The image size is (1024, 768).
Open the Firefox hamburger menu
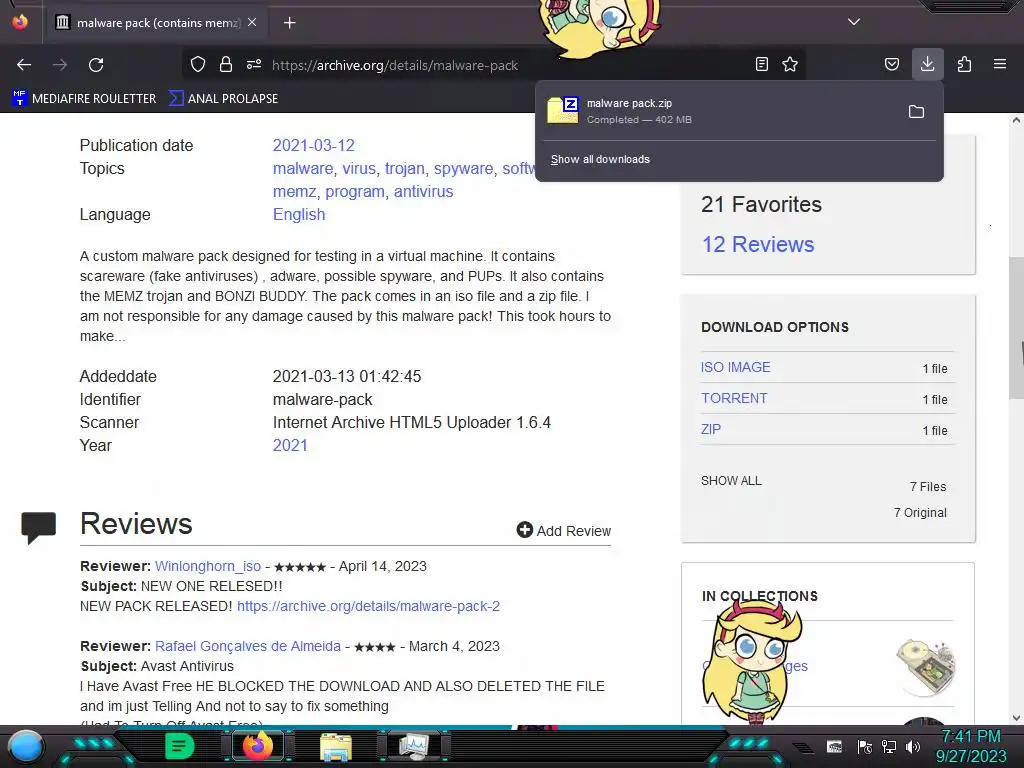(1000, 64)
